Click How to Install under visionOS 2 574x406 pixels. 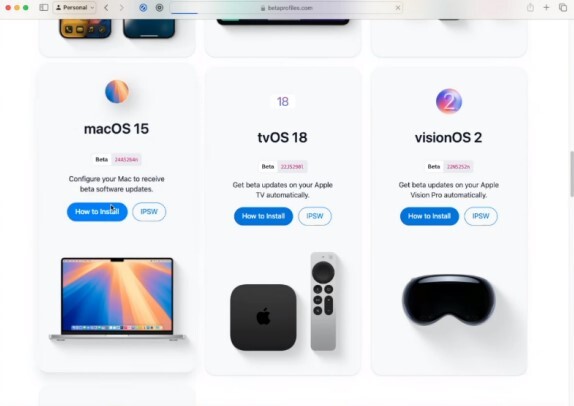pyautogui.click(x=429, y=216)
